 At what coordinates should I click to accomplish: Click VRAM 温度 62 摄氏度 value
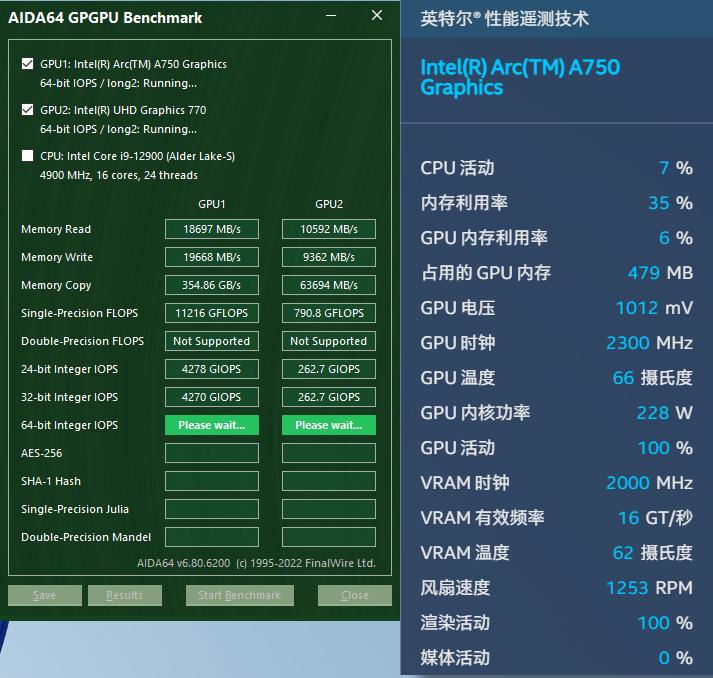(653, 553)
